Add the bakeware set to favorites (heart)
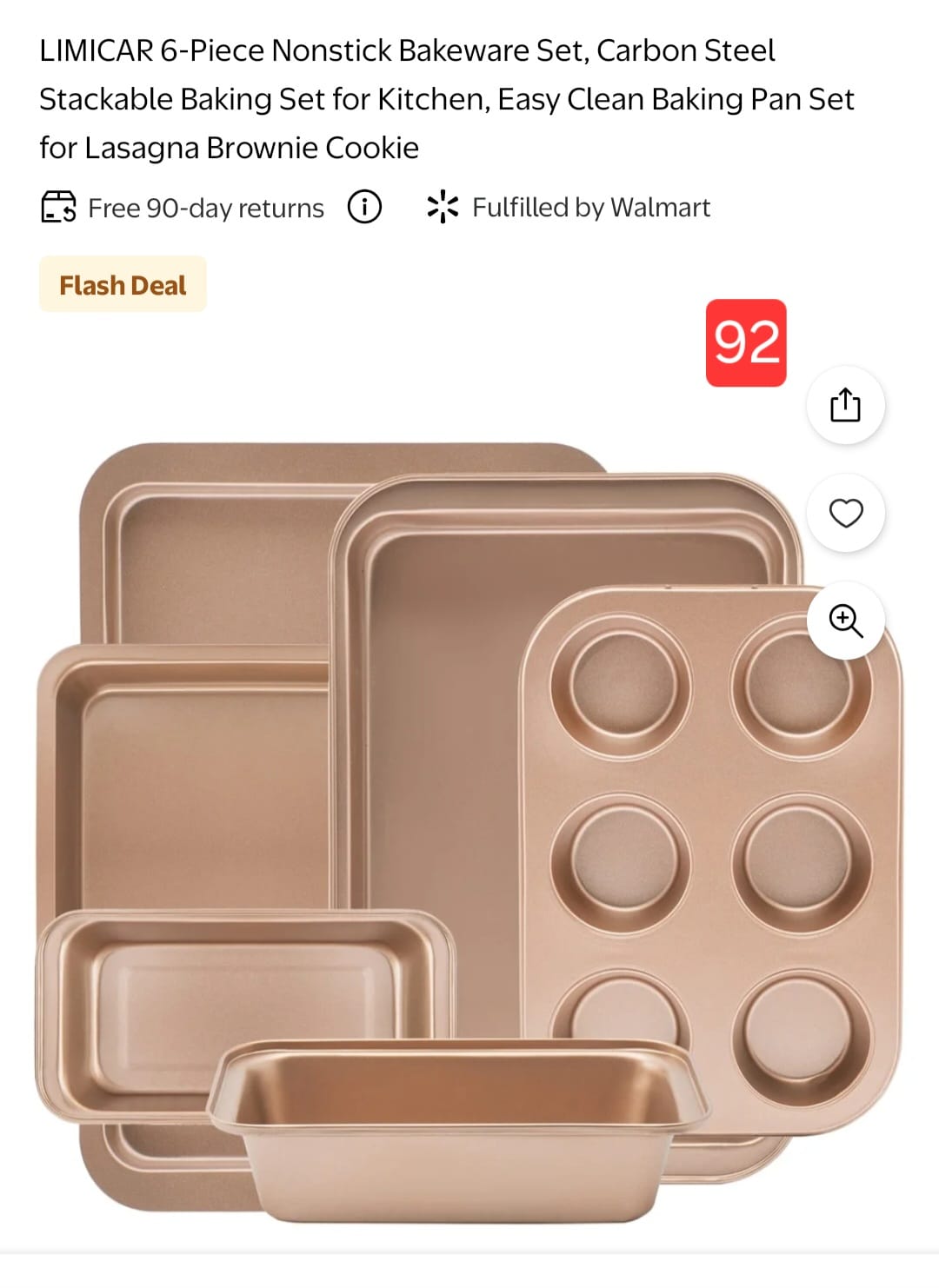Image resolution: width=939 pixels, height=1288 pixels. (x=845, y=514)
